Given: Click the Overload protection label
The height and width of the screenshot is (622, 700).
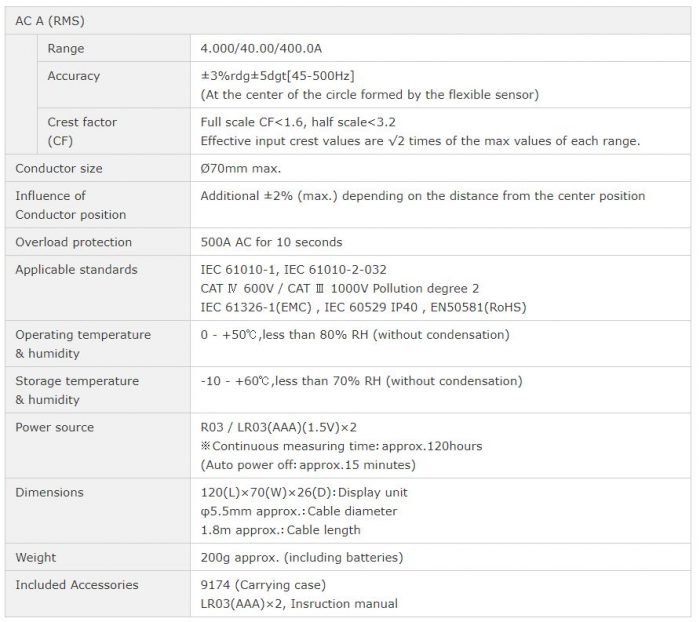Looking at the screenshot, I should pos(74,242).
